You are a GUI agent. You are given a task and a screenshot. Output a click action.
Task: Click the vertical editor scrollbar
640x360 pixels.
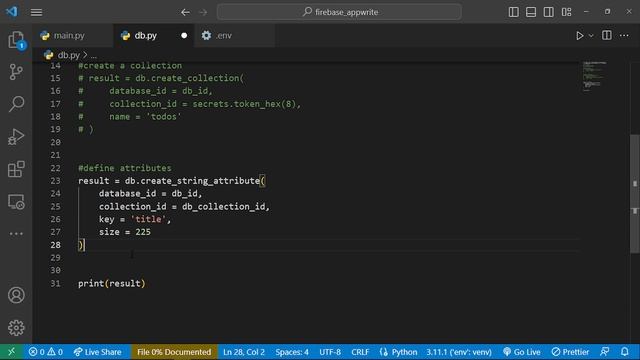[x=635, y=194]
